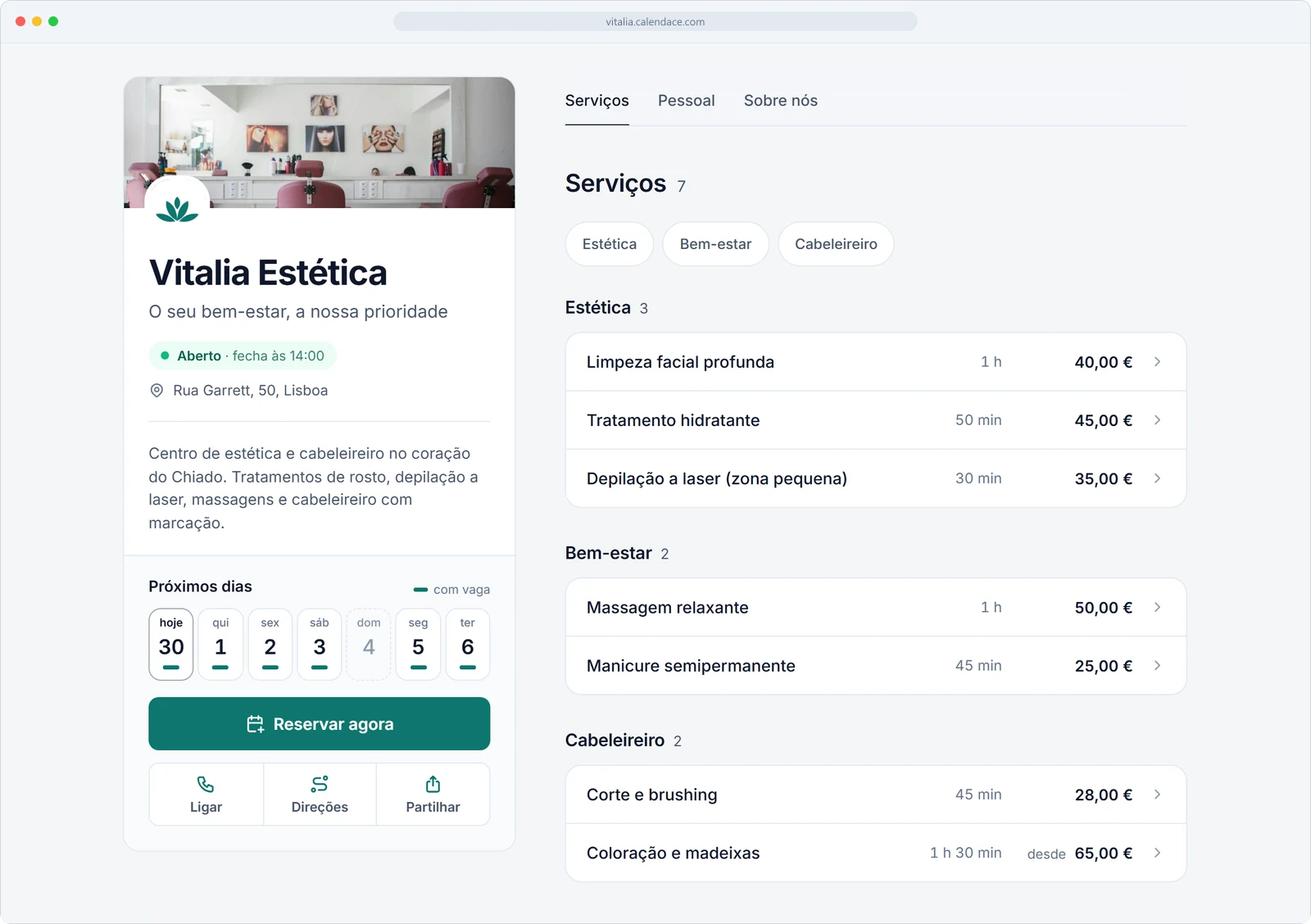Open Limpeza facial profunda via its chevron
The image size is (1311, 924).
point(1157,362)
